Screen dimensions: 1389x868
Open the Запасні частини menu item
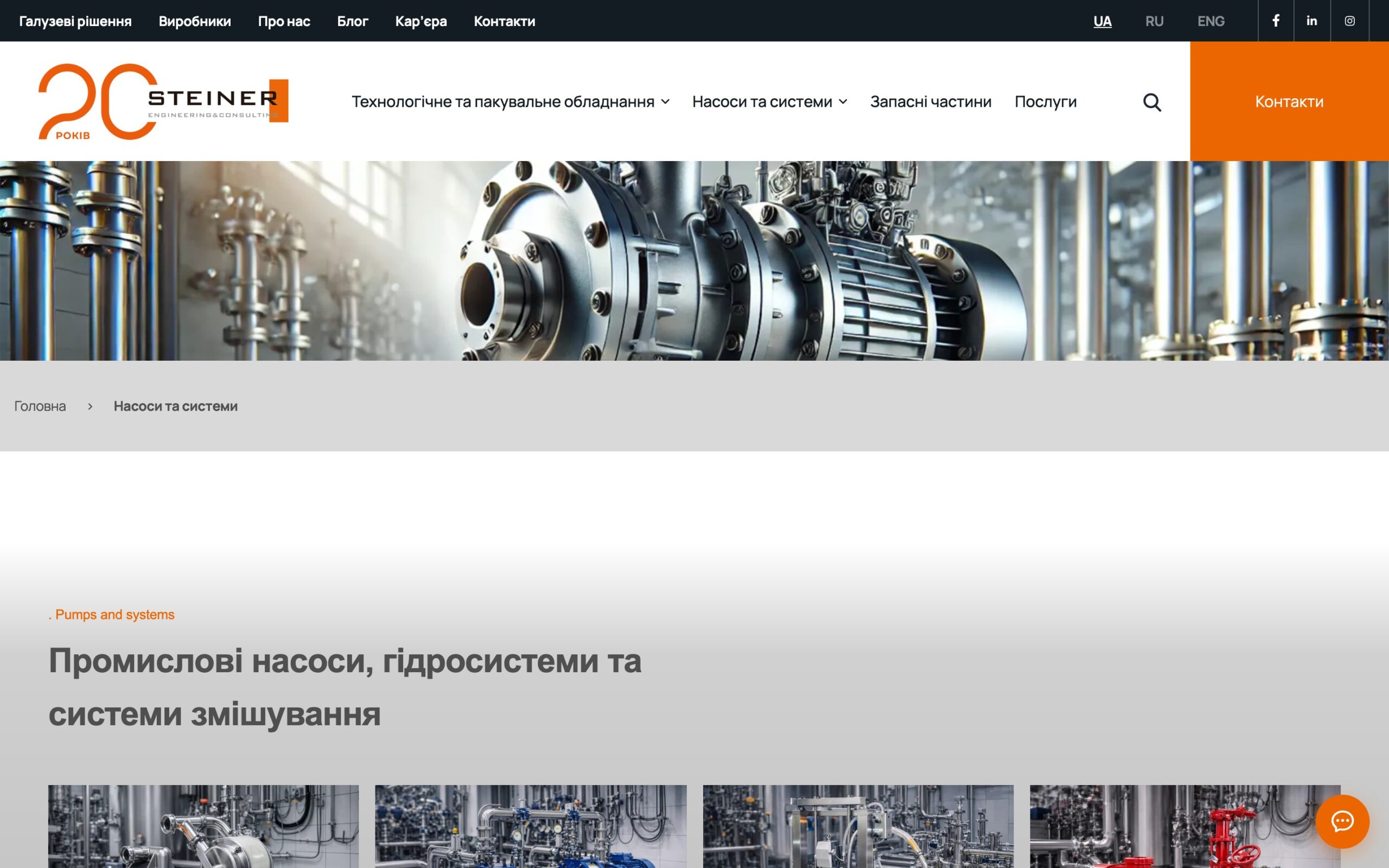pyautogui.click(x=931, y=101)
